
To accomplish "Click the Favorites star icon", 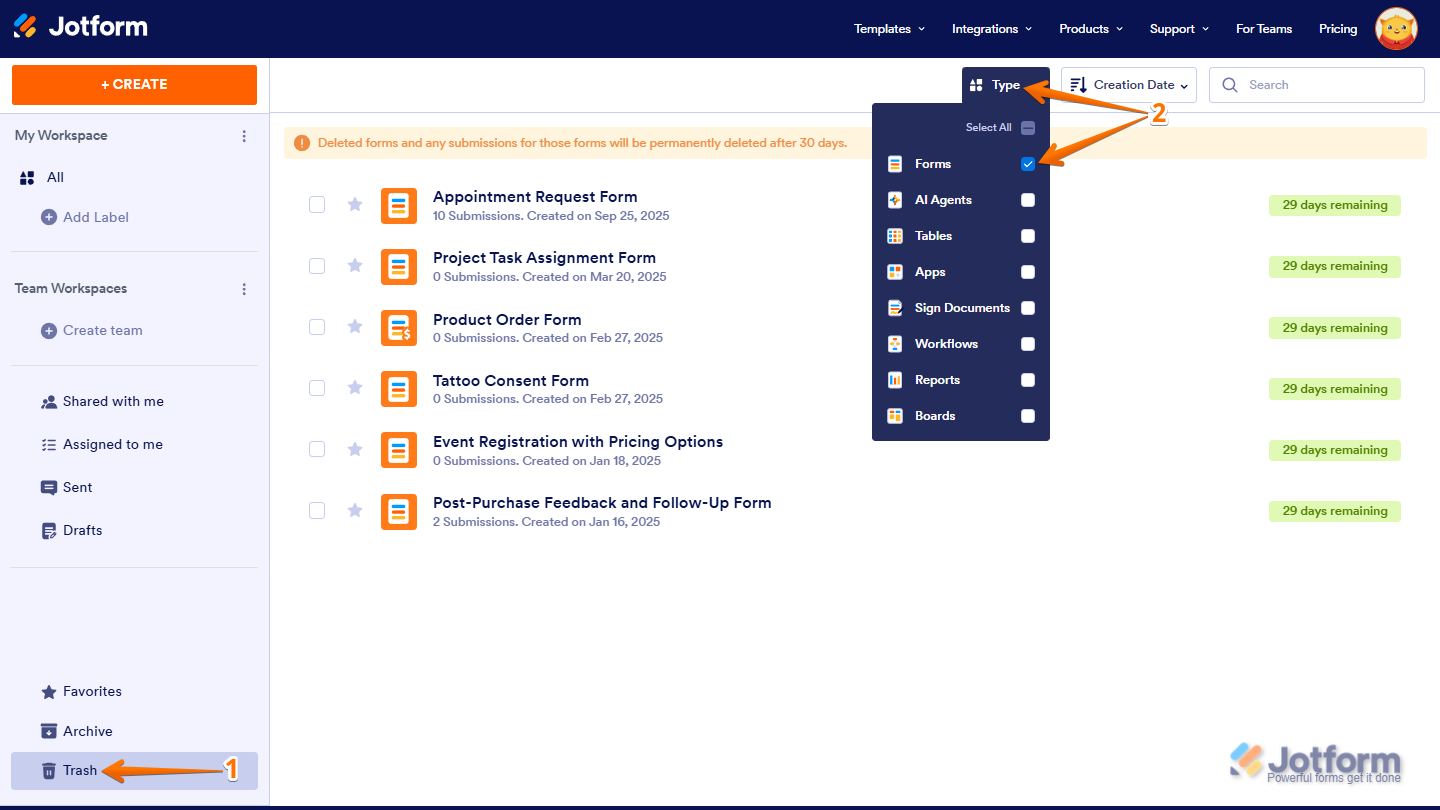I will click(x=48, y=691).
